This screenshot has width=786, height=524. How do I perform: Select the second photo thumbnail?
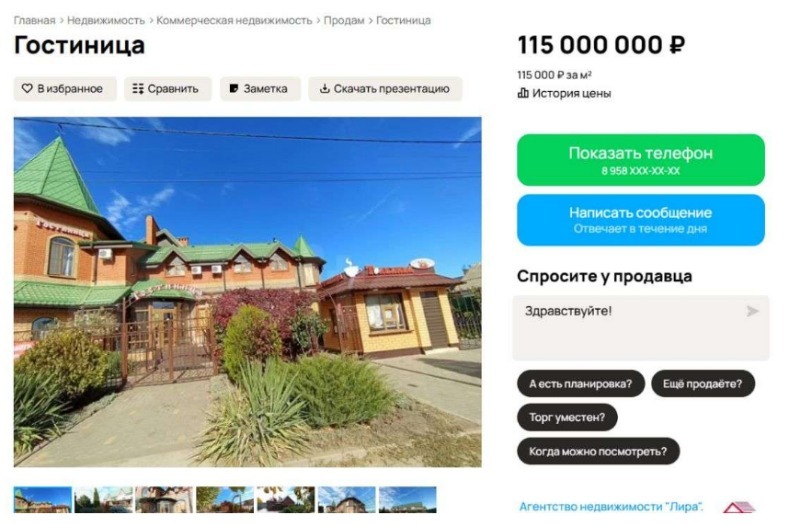[104, 499]
